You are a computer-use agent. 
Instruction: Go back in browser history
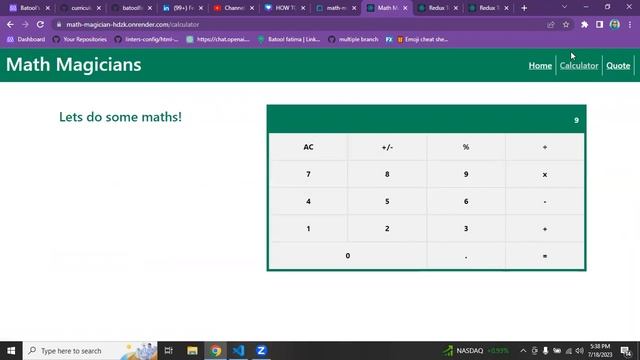point(10,24)
